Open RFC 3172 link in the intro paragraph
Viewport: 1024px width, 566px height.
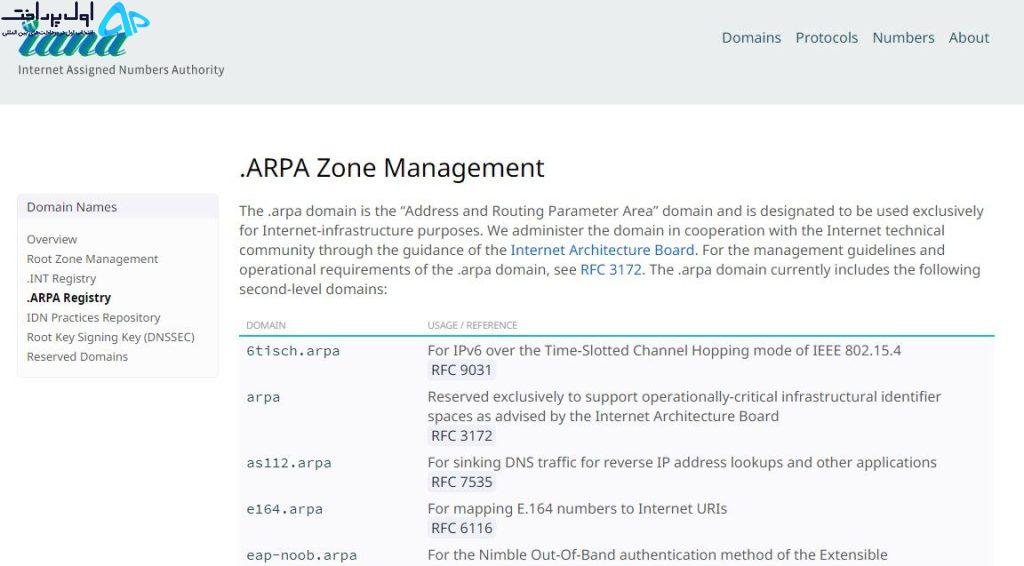point(611,270)
